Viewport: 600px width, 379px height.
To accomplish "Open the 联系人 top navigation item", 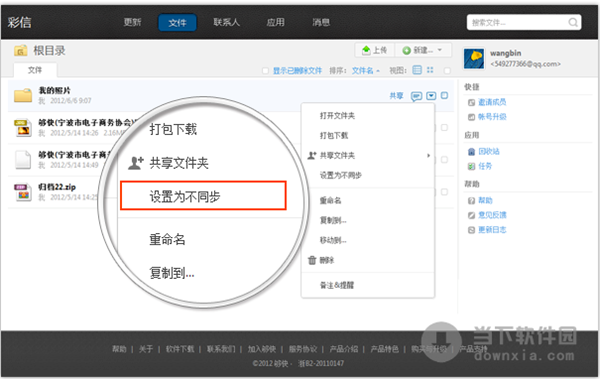I will click(x=227, y=22).
